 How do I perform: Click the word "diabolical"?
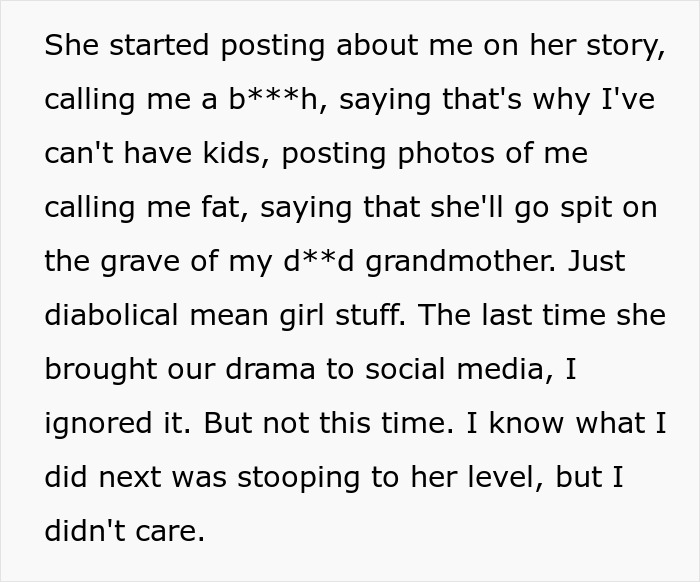pos(112,315)
